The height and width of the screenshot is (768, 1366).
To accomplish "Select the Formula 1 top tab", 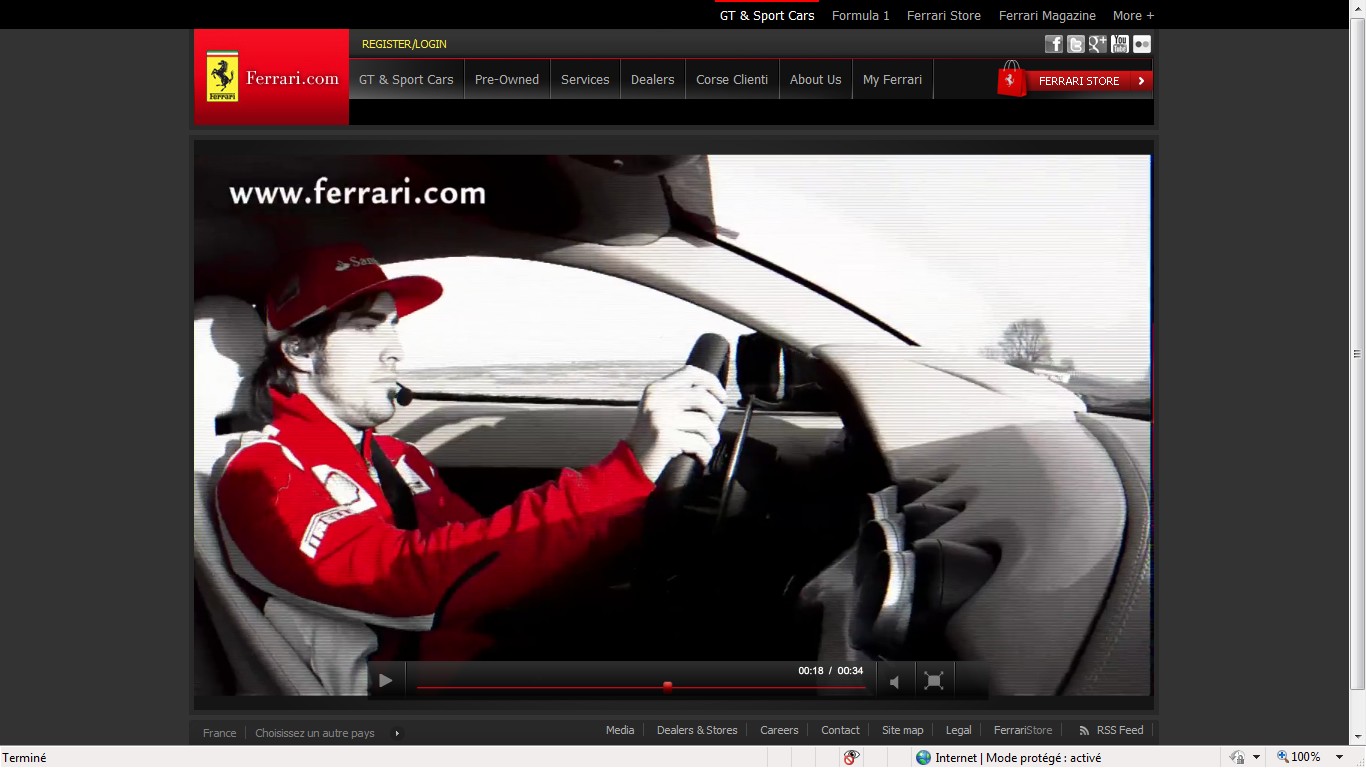I will click(x=860, y=15).
